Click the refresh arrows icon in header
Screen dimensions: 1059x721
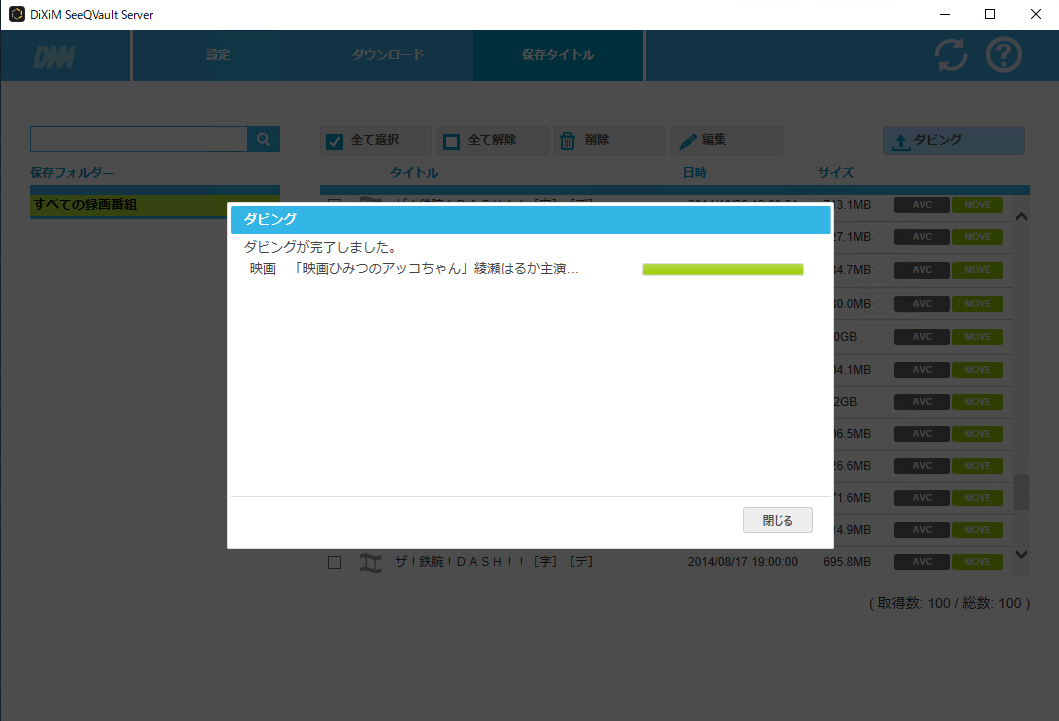(x=951, y=55)
